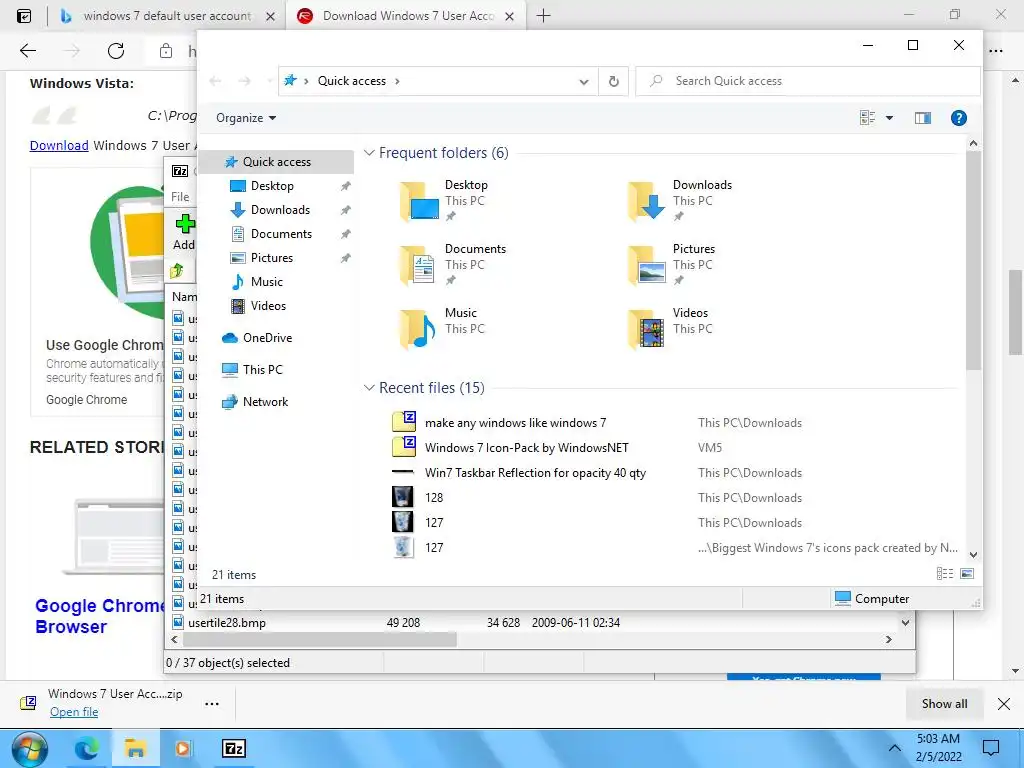Click in the Search Quick access field
1024x768 pixels.
[x=808, y=81]
